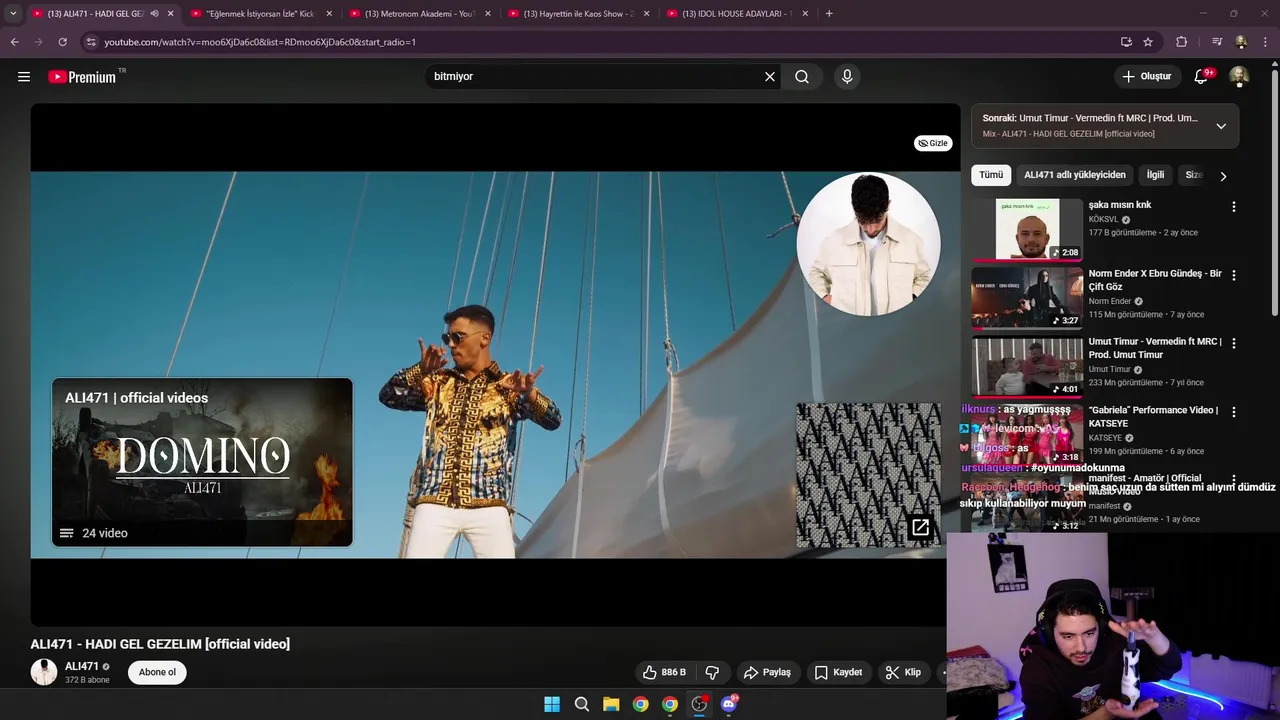Hide end screen cards with Gizle
Image resolution: width=1280 pixels, height=720 pixels.
[x=933, y=143]
